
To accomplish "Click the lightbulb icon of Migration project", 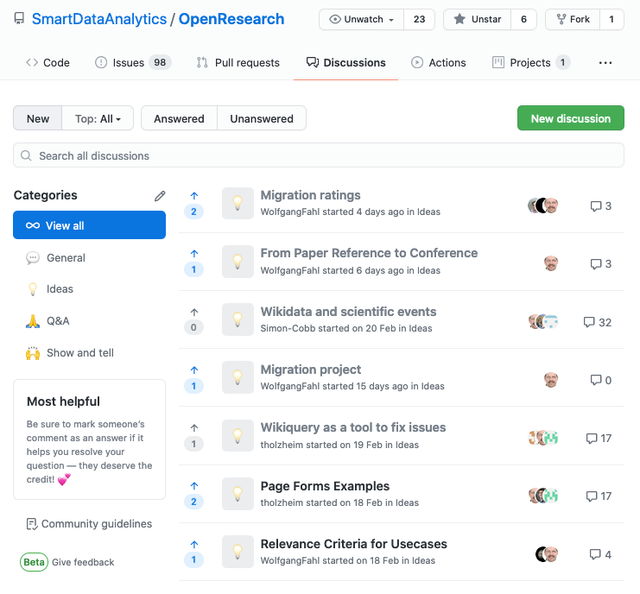I will (238, 377).
